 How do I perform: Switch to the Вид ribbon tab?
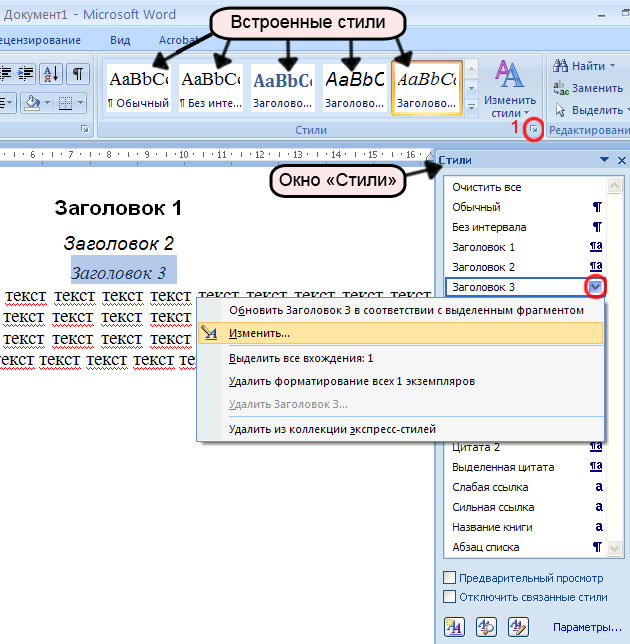[x=120, y=40]
